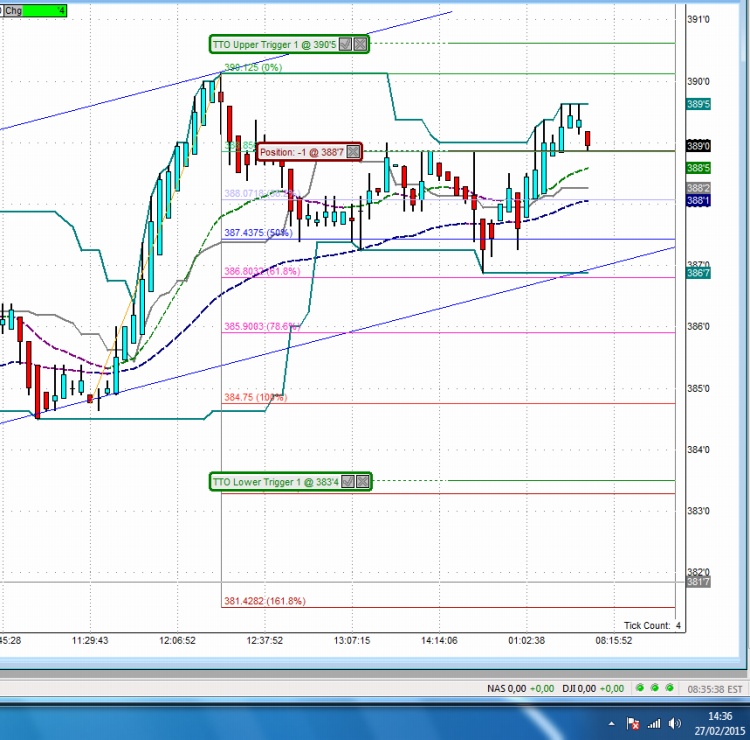750x740 pixels.
Task: Click the 13:07:15 time axis label
Action: (352, 640)
